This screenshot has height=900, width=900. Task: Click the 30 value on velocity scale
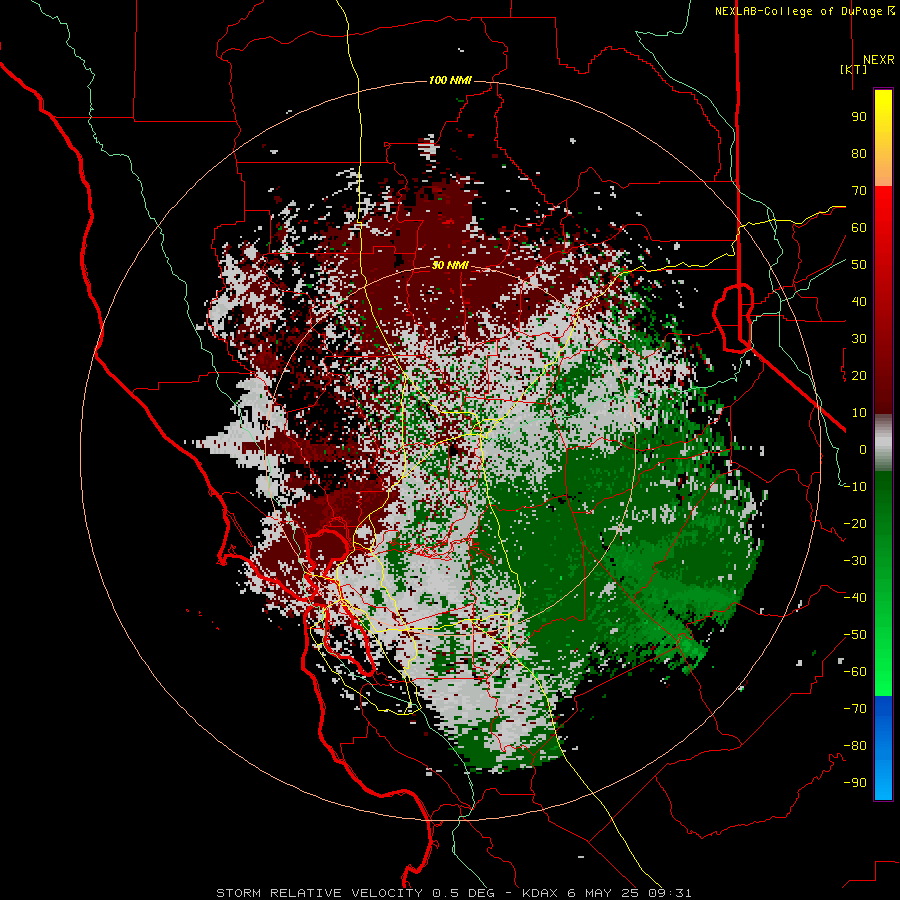click(859, 339)
